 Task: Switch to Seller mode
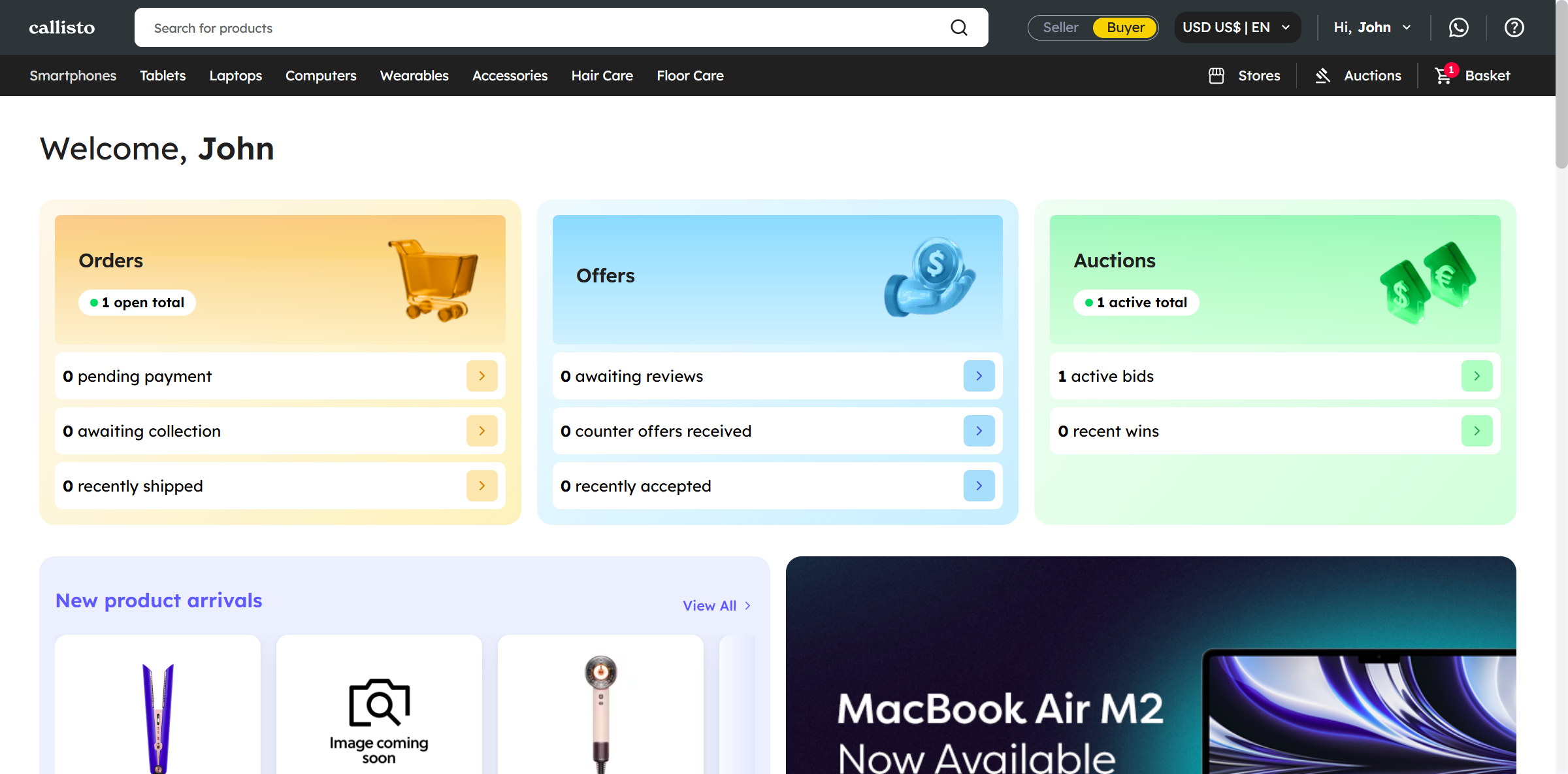tap(1060, 27)
